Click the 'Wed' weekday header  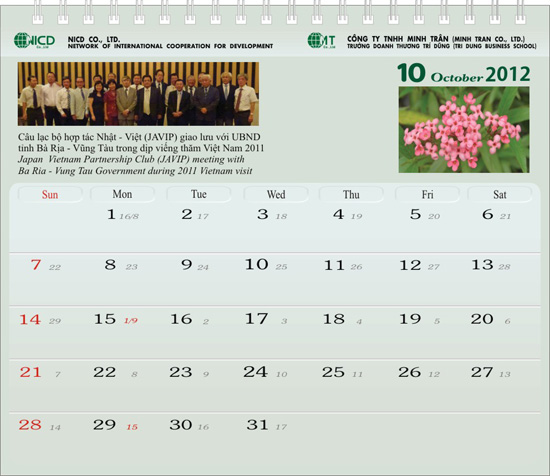click(276, 194)
